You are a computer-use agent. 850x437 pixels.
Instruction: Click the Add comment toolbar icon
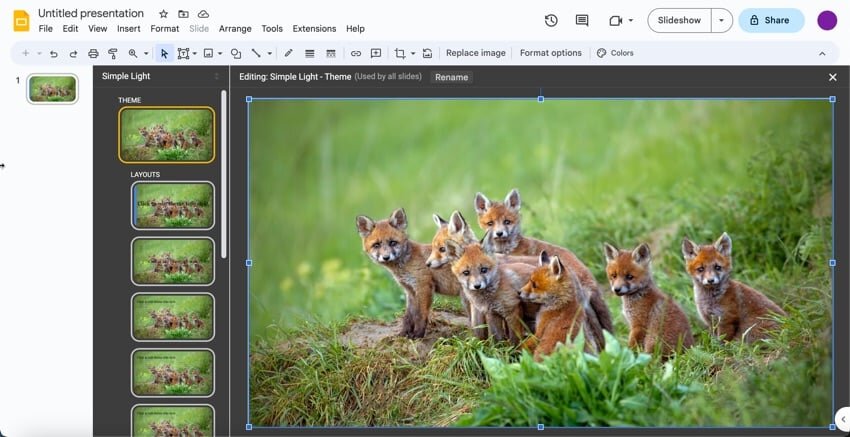pyautogui.click(x=376, y=53)
